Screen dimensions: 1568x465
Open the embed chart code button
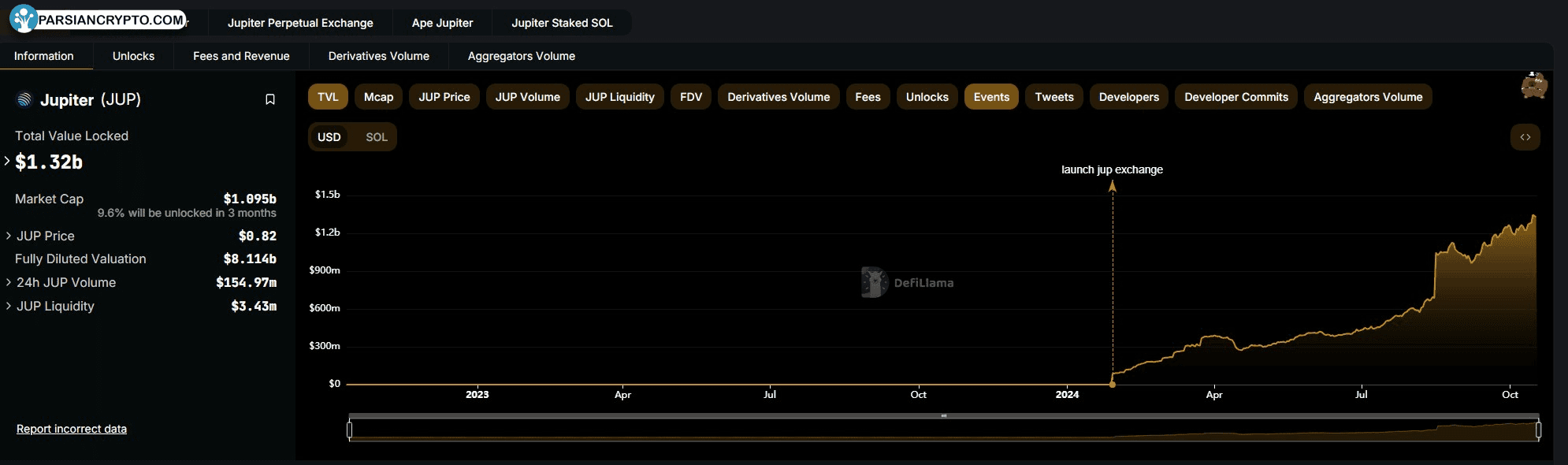[1525, 137]
